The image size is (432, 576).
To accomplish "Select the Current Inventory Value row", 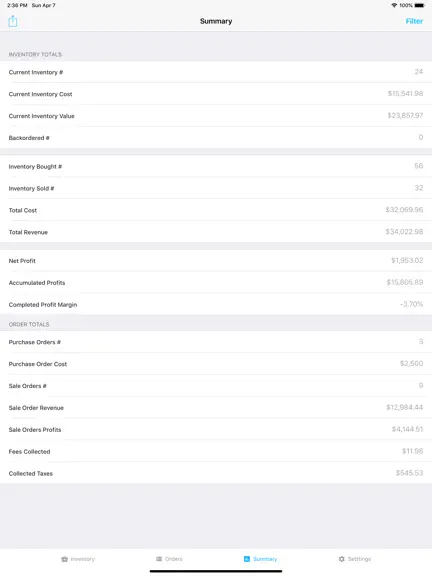I will point(216,116).
